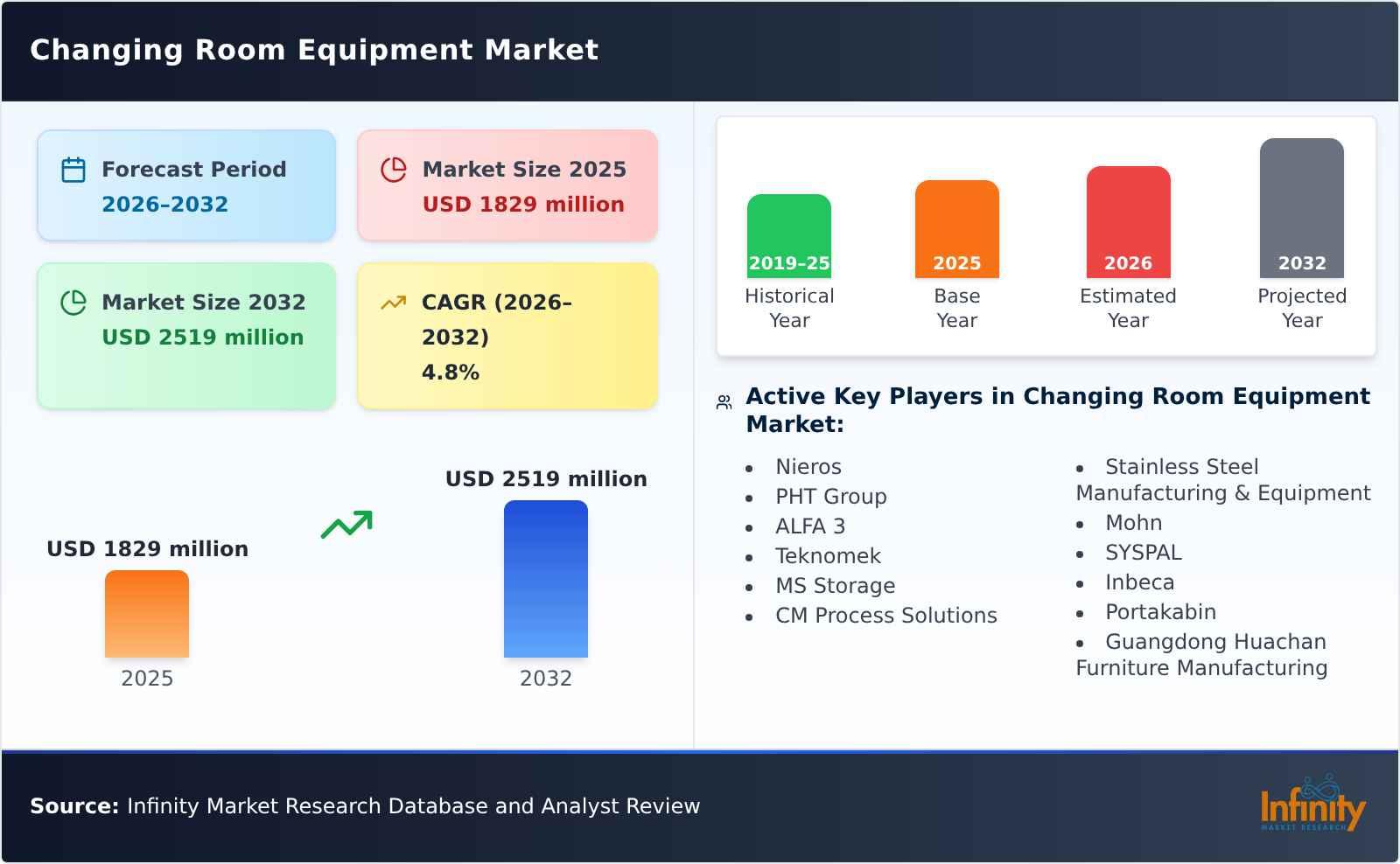Click the Source attribution text in the footer
Image resolution: width=1400 pixels, height=864 pixels.
pos(365,806)
